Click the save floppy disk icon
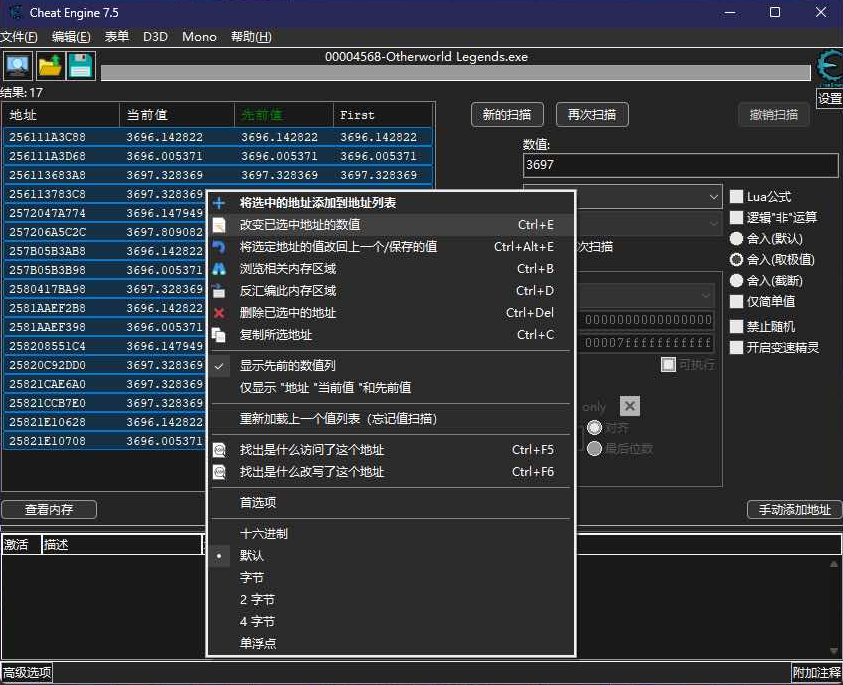Viewport: 843px width, 685px height. (81, 66)
